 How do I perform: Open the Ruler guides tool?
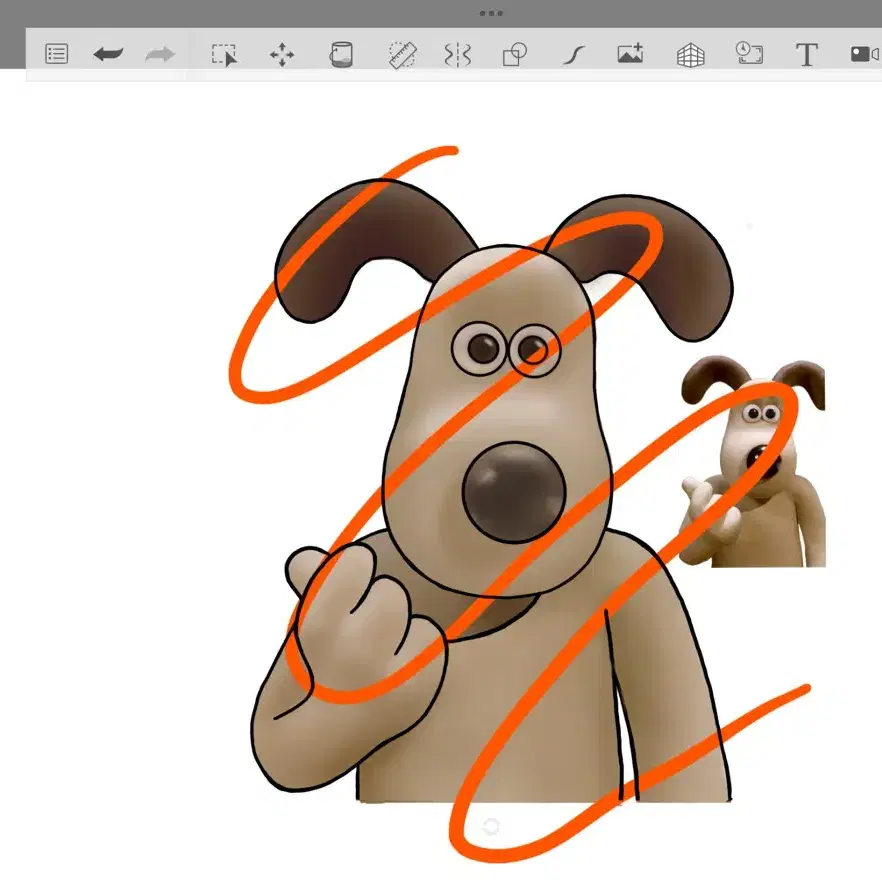pyautogui.click(x=403, y=55)
